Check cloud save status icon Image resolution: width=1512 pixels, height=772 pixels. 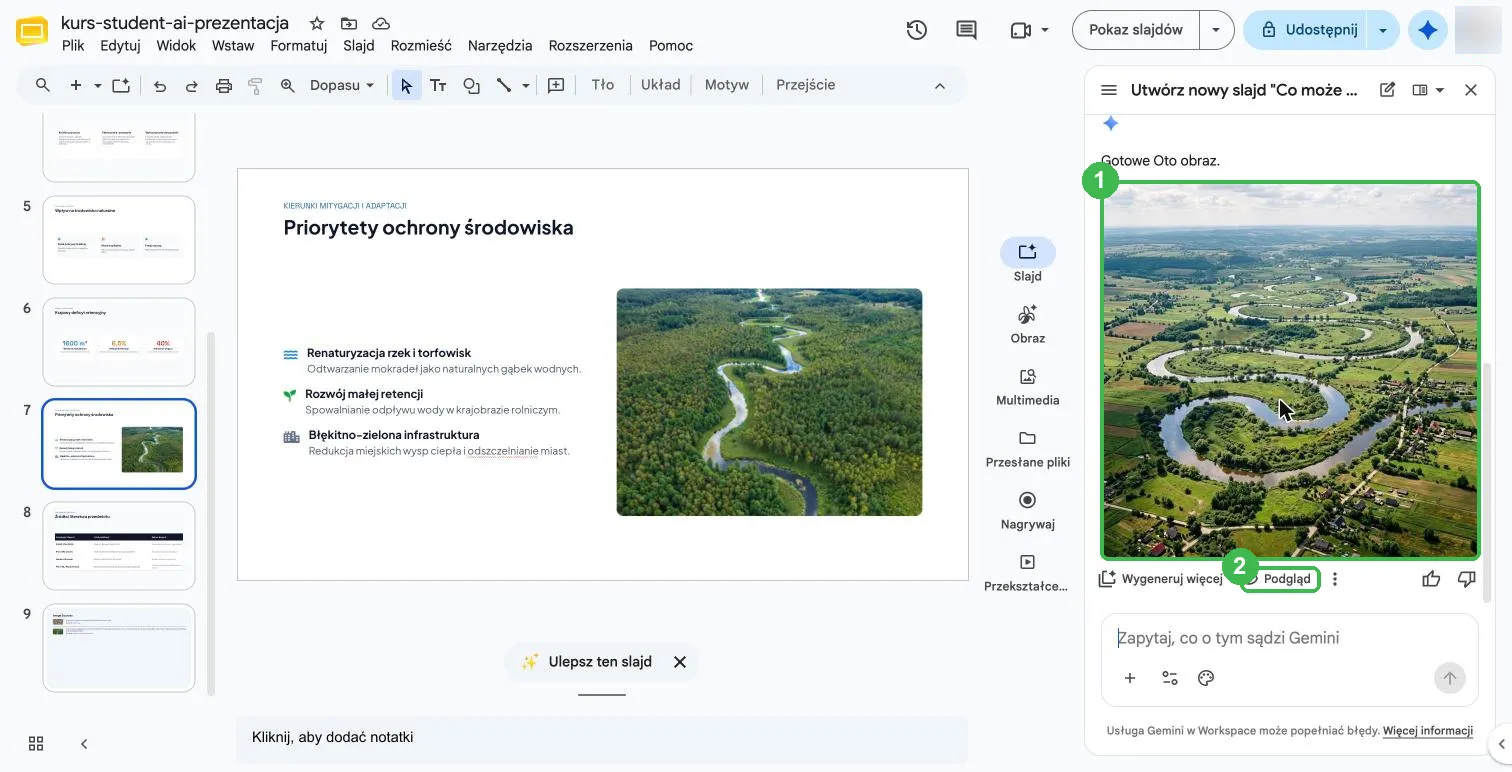(x=381, y=23)
